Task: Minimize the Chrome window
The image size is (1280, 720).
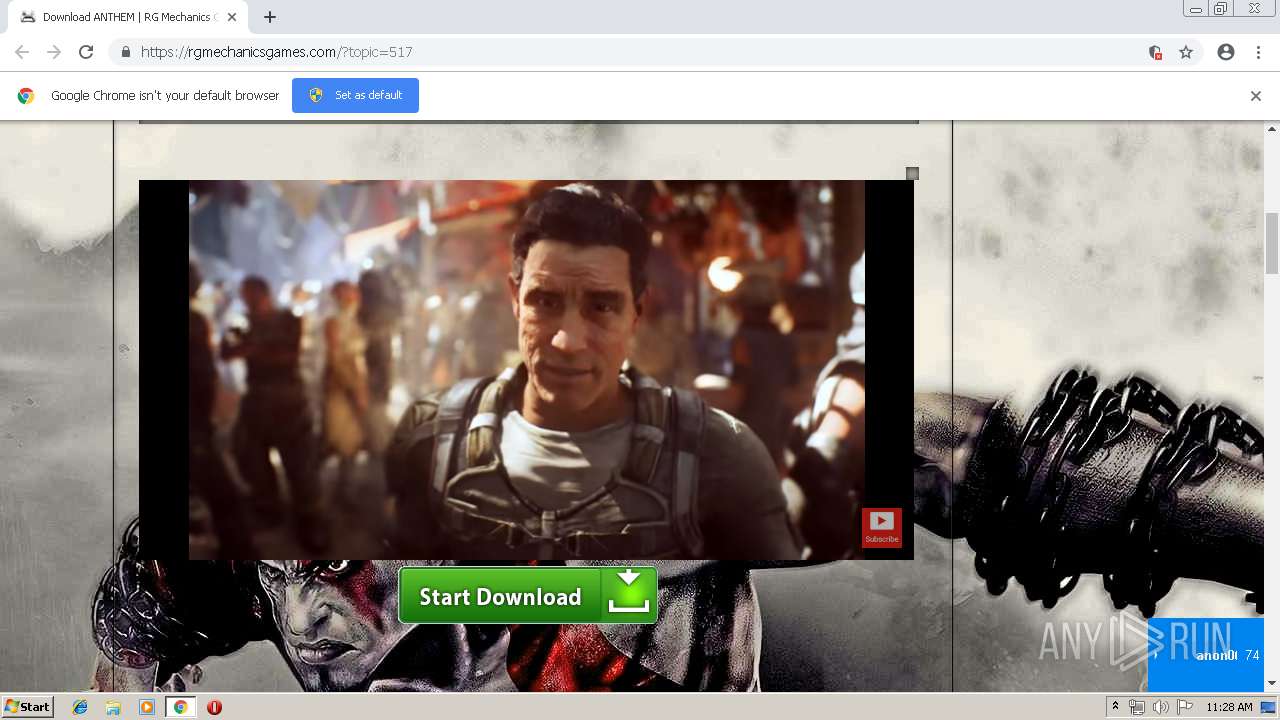Action: click(x=1196, y=9)
